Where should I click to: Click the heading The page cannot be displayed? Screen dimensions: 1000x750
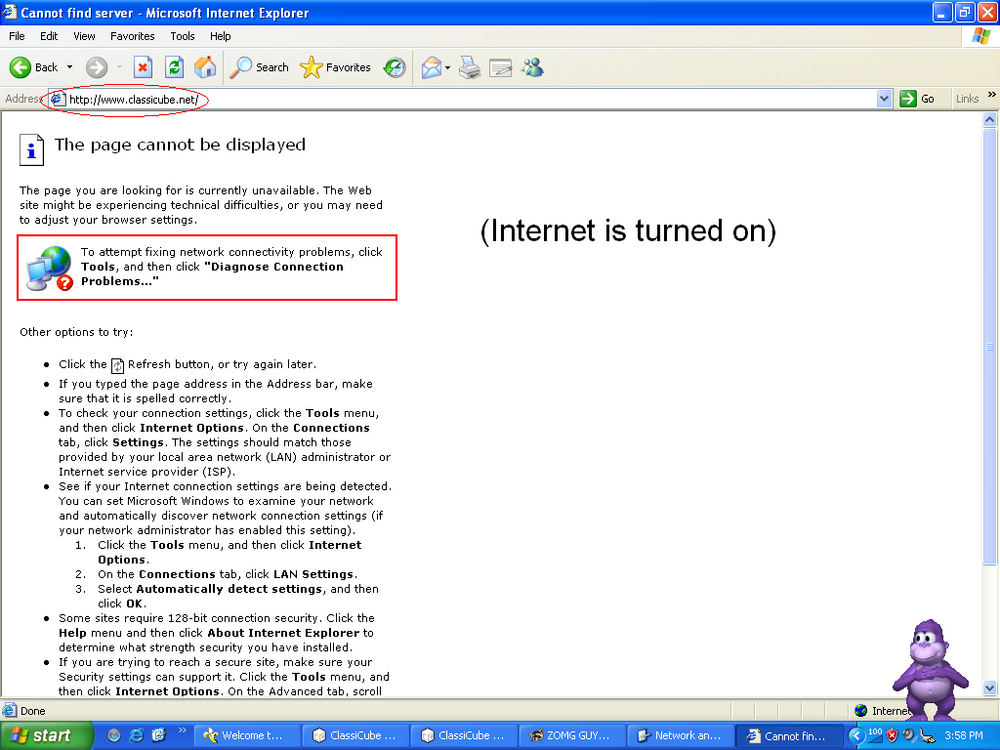tap(180, 145)
